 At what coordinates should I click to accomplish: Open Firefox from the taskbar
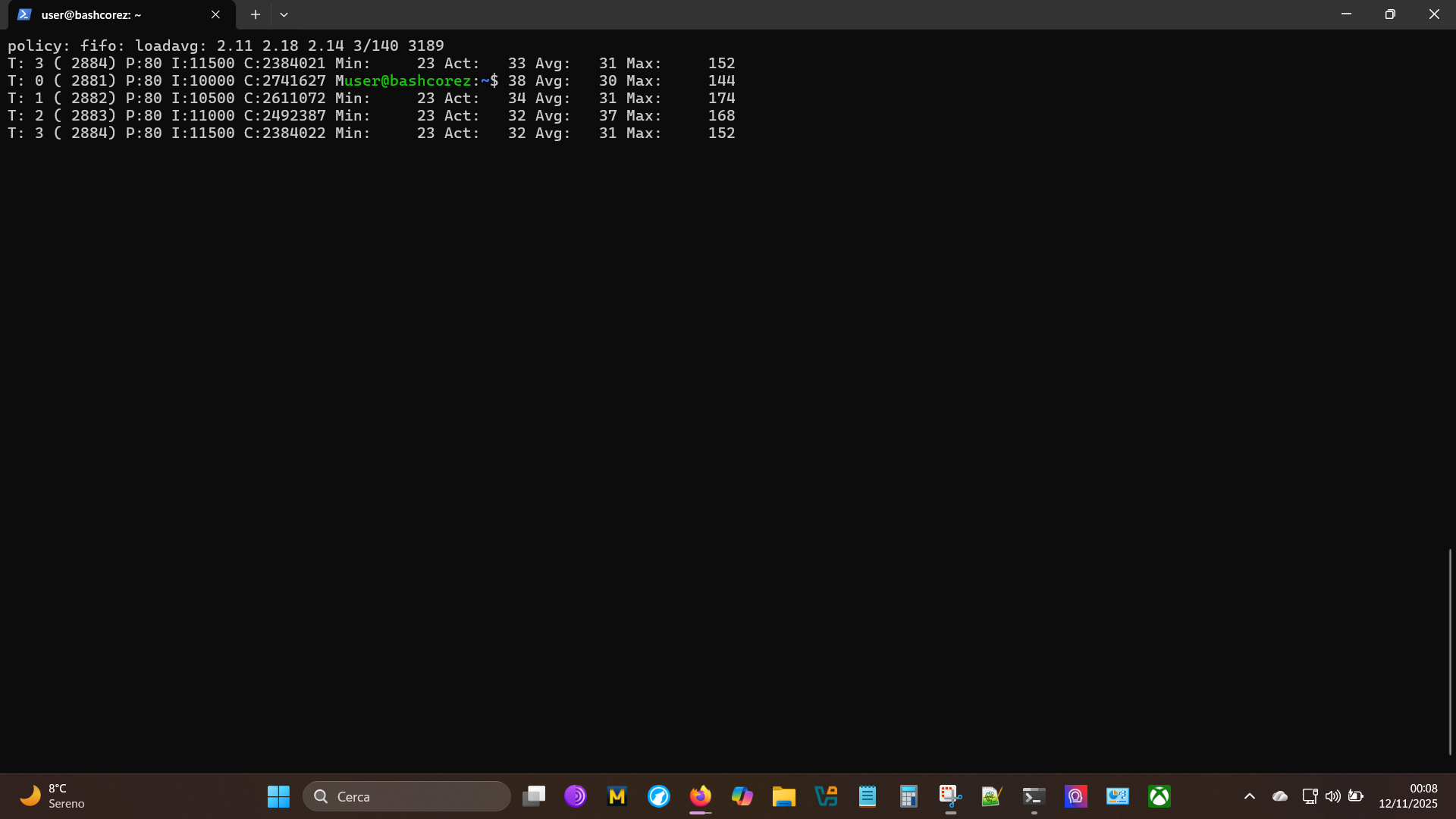tap(700, 796)
